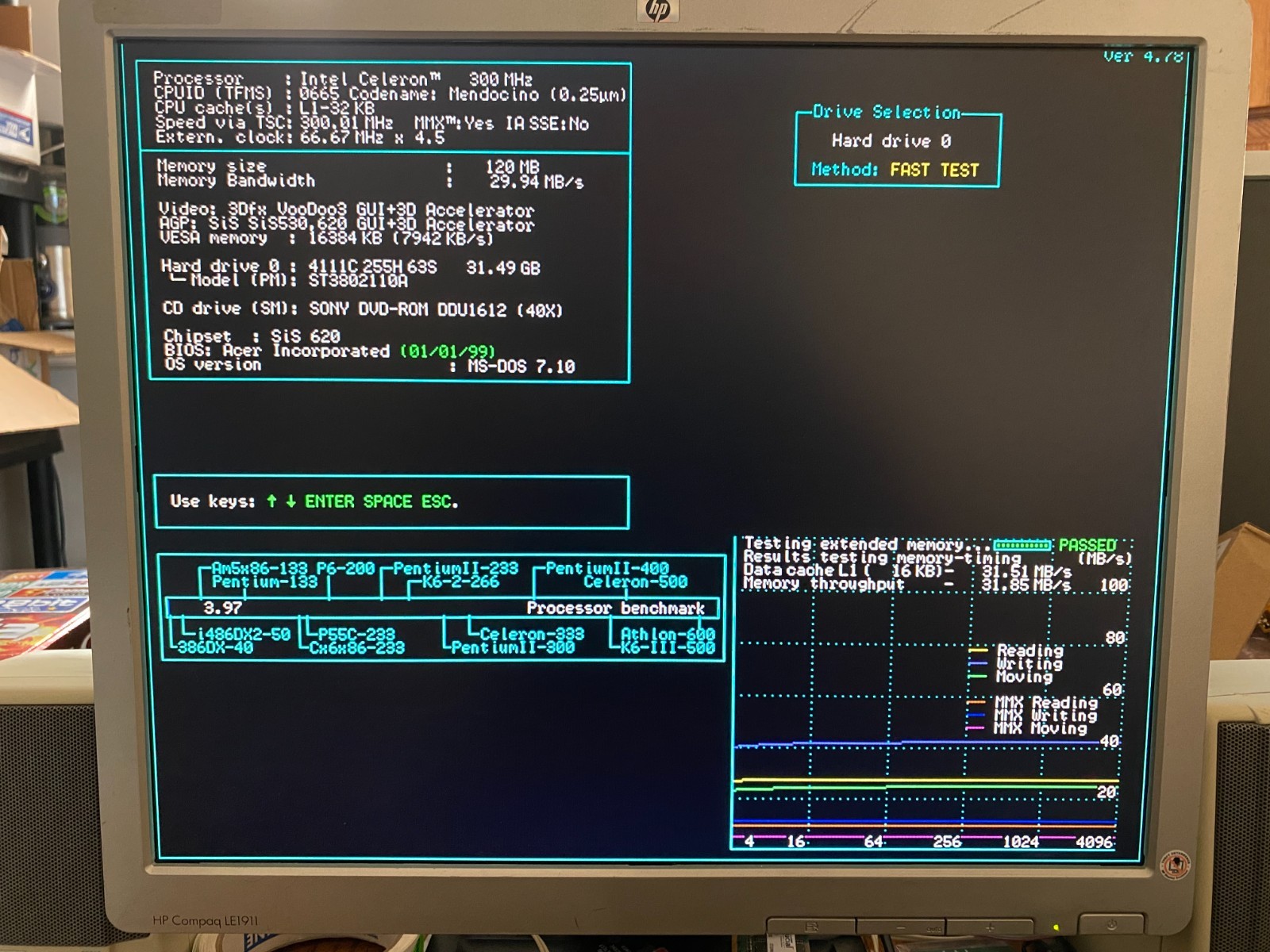Click the HP logo on the bezel
1270x952 pixels.
[x=657, y=10]
